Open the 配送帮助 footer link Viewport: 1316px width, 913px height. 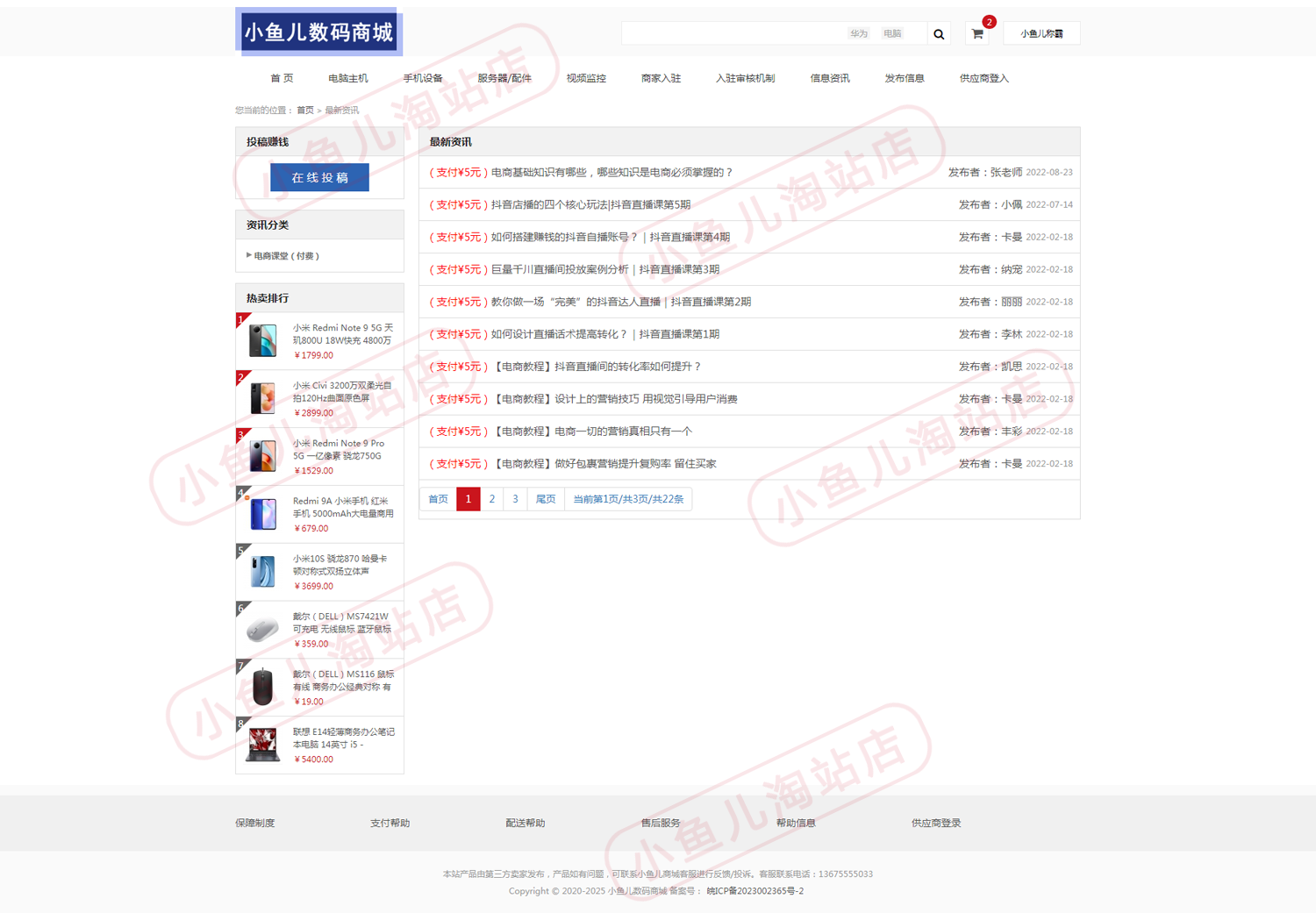coord(526,824)
